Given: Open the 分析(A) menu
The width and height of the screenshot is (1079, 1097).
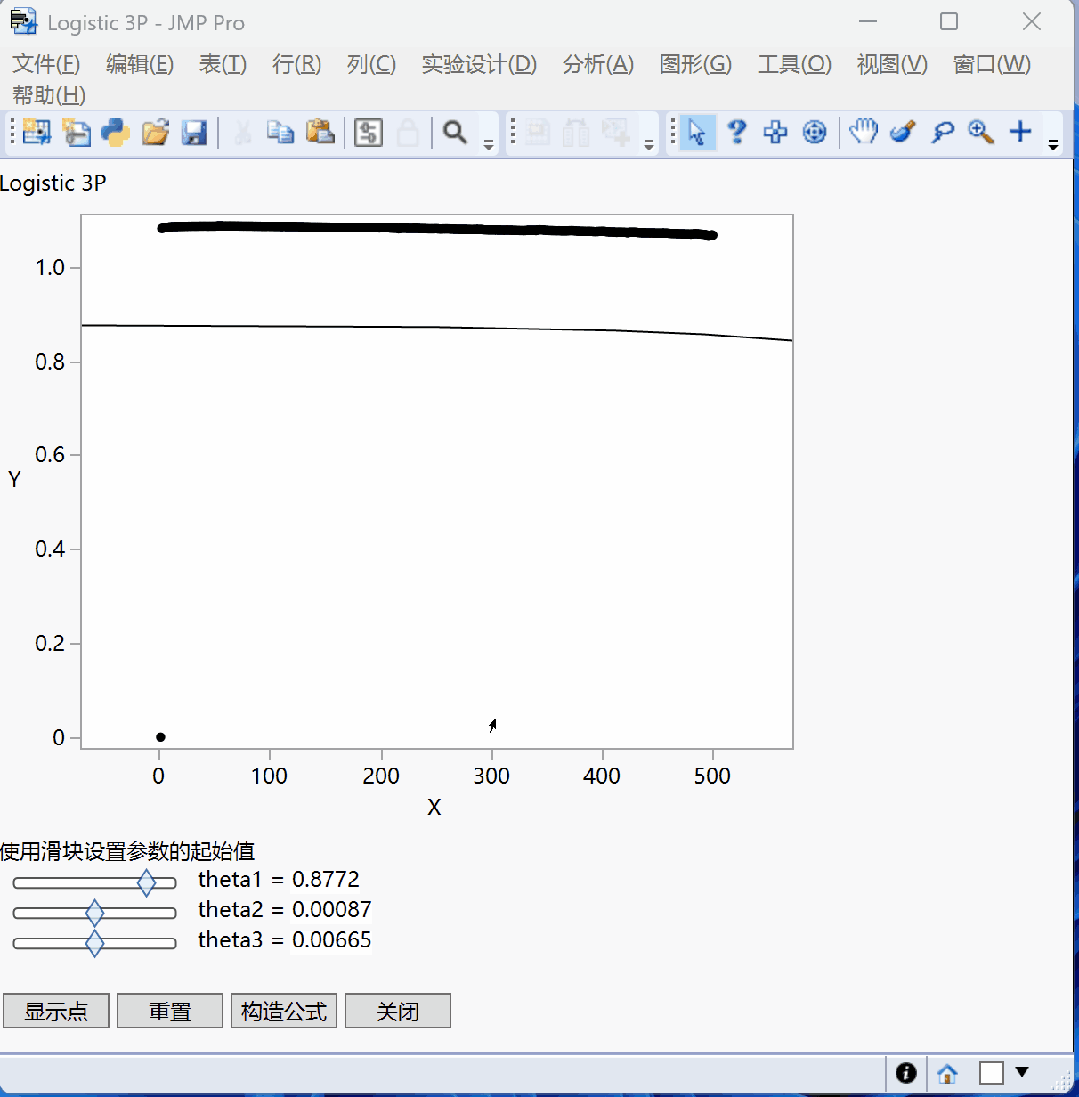Looking at the screenshot, I should tap(598, 64).
